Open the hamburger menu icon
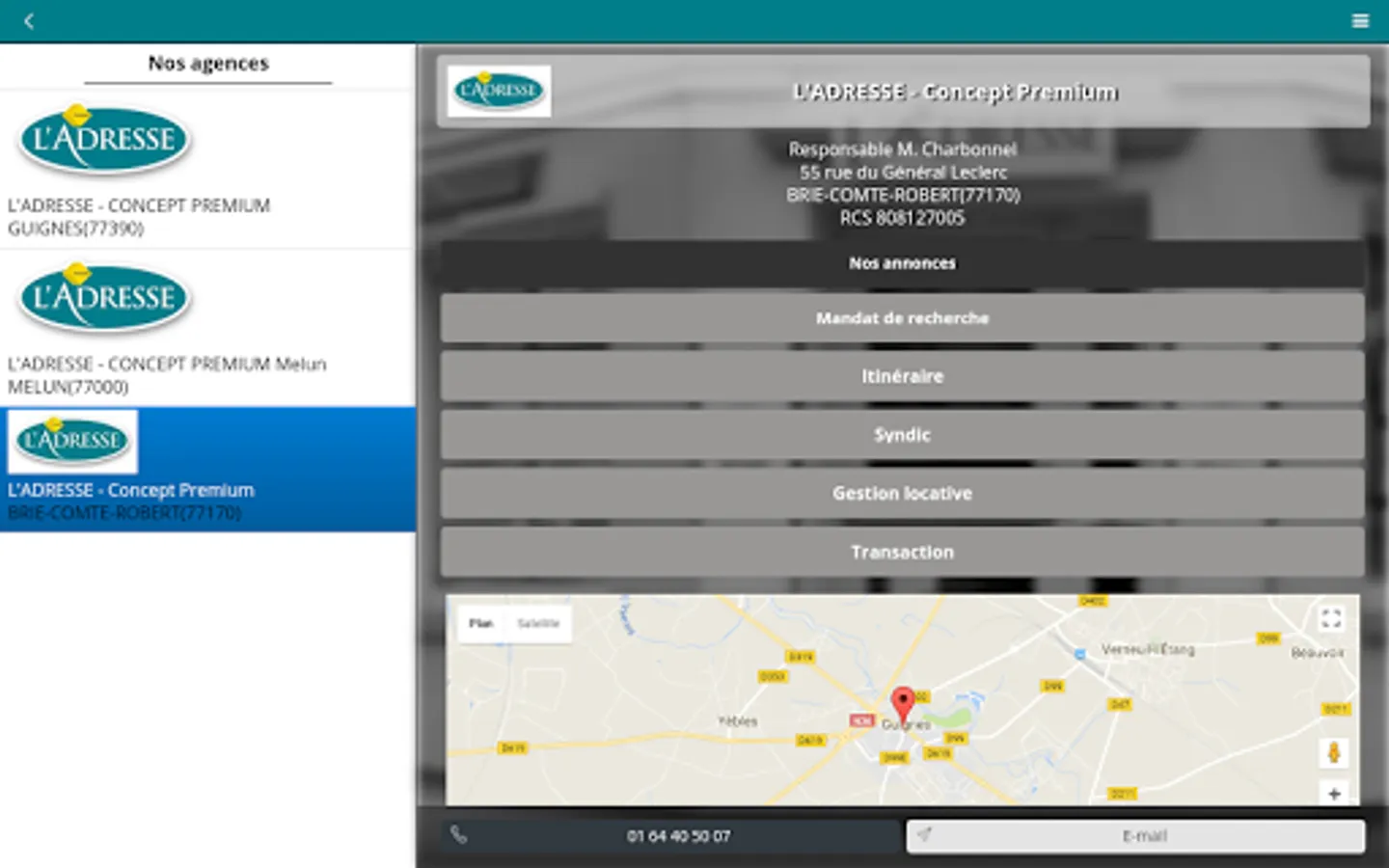This screenshot has height=868, width=1389. (1360, 21)
